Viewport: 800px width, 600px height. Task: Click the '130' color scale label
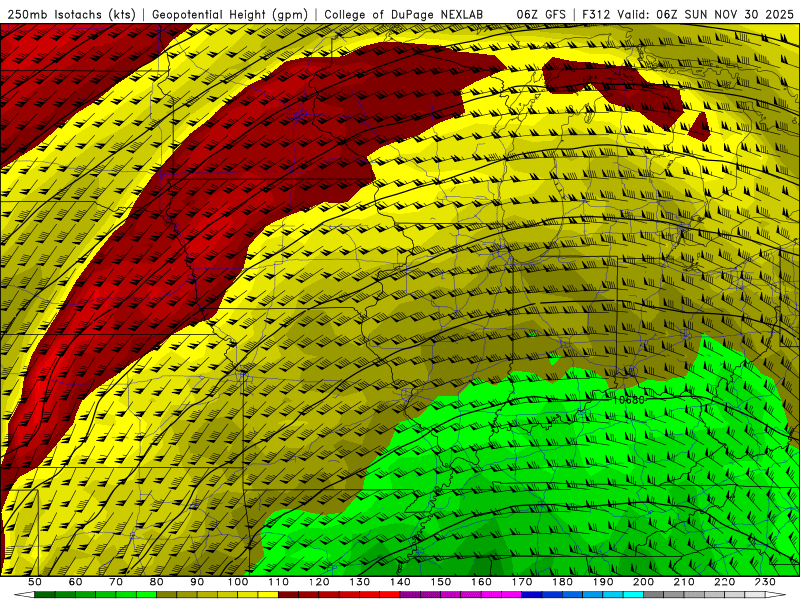click(360, 582)
